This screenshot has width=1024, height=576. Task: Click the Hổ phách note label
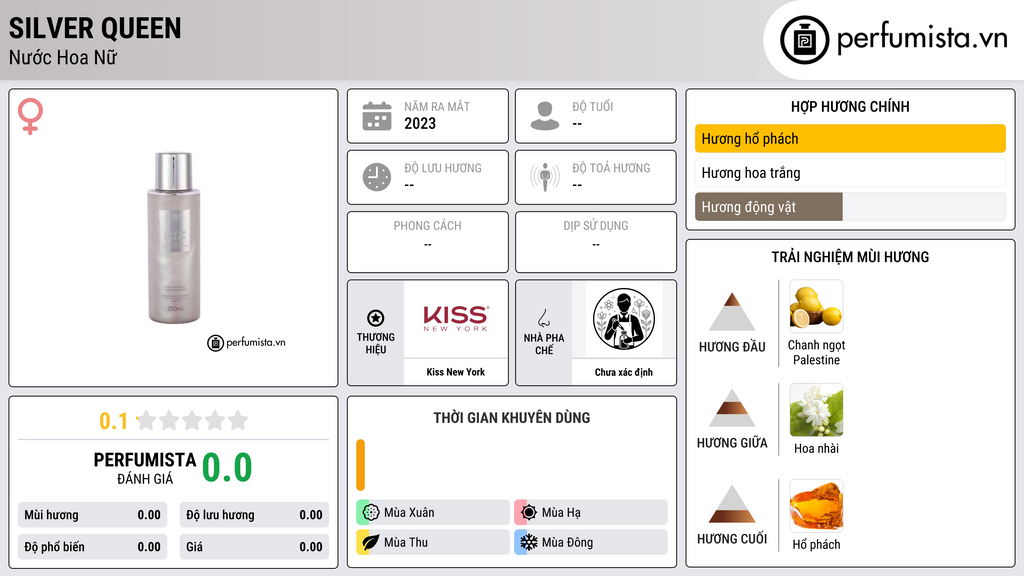click(816, 545)
